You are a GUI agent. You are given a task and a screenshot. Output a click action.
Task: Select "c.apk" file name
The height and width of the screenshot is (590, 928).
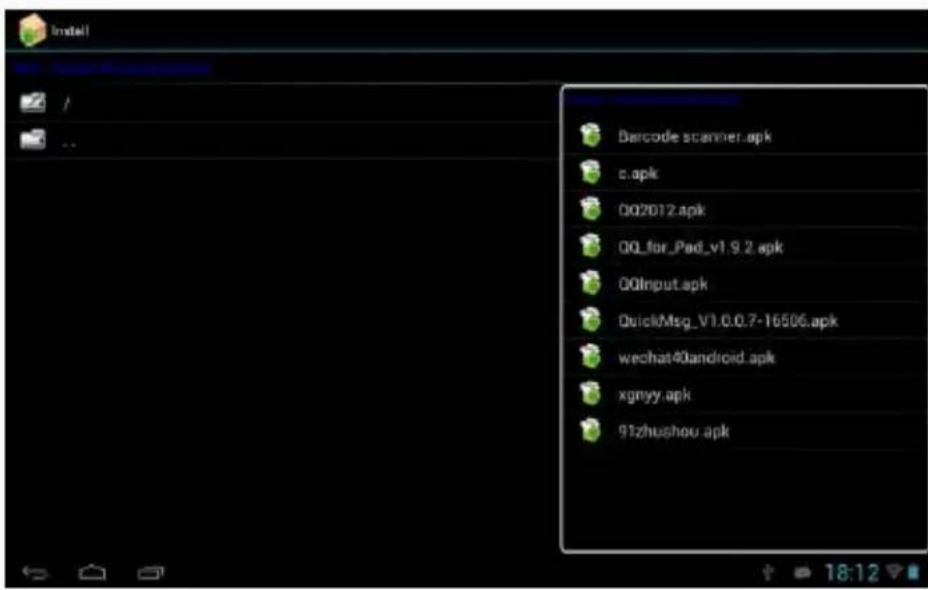(x=638, y=173)
